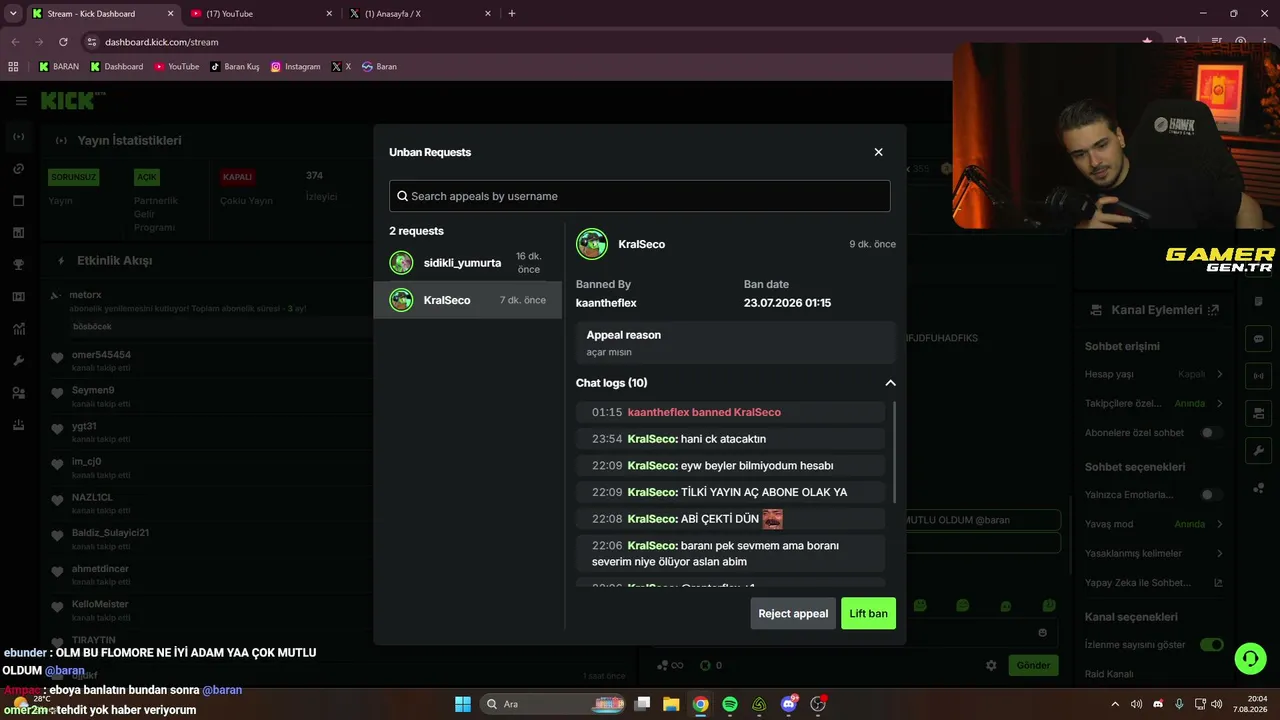Screen dimensions: 1280x720
Task: Reload the browser page
Action: pyautogui.click(x=63, y=42)
